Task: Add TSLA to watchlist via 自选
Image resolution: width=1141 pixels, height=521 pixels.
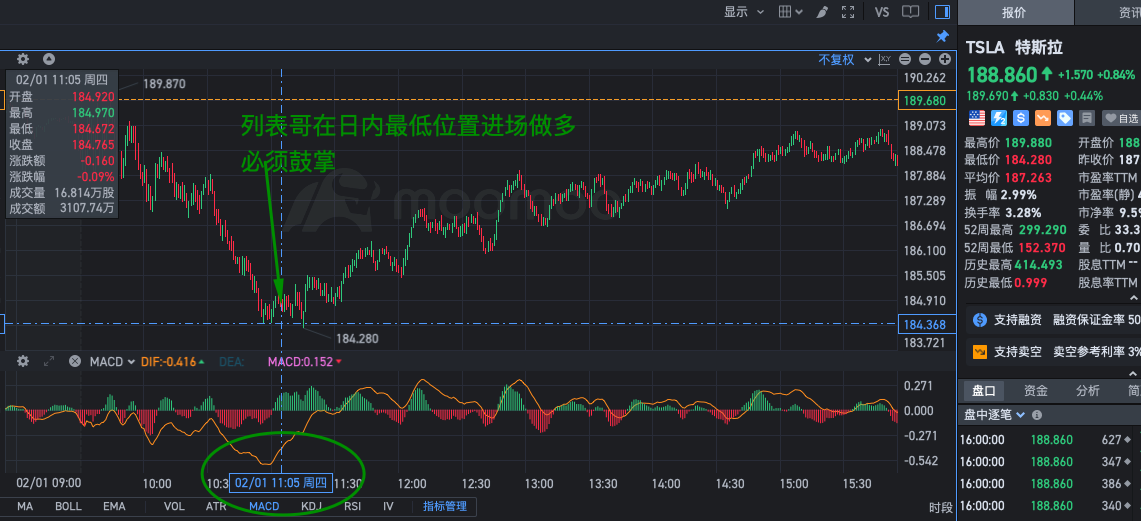Action: click(1121, 118)
